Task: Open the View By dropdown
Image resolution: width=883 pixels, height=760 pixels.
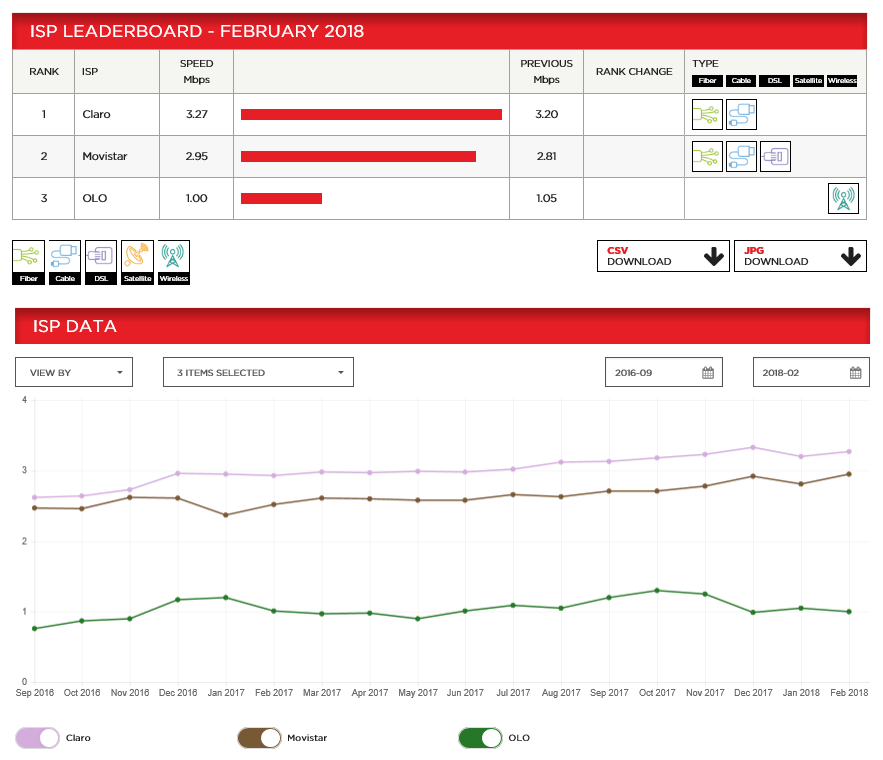Action: 74,372
